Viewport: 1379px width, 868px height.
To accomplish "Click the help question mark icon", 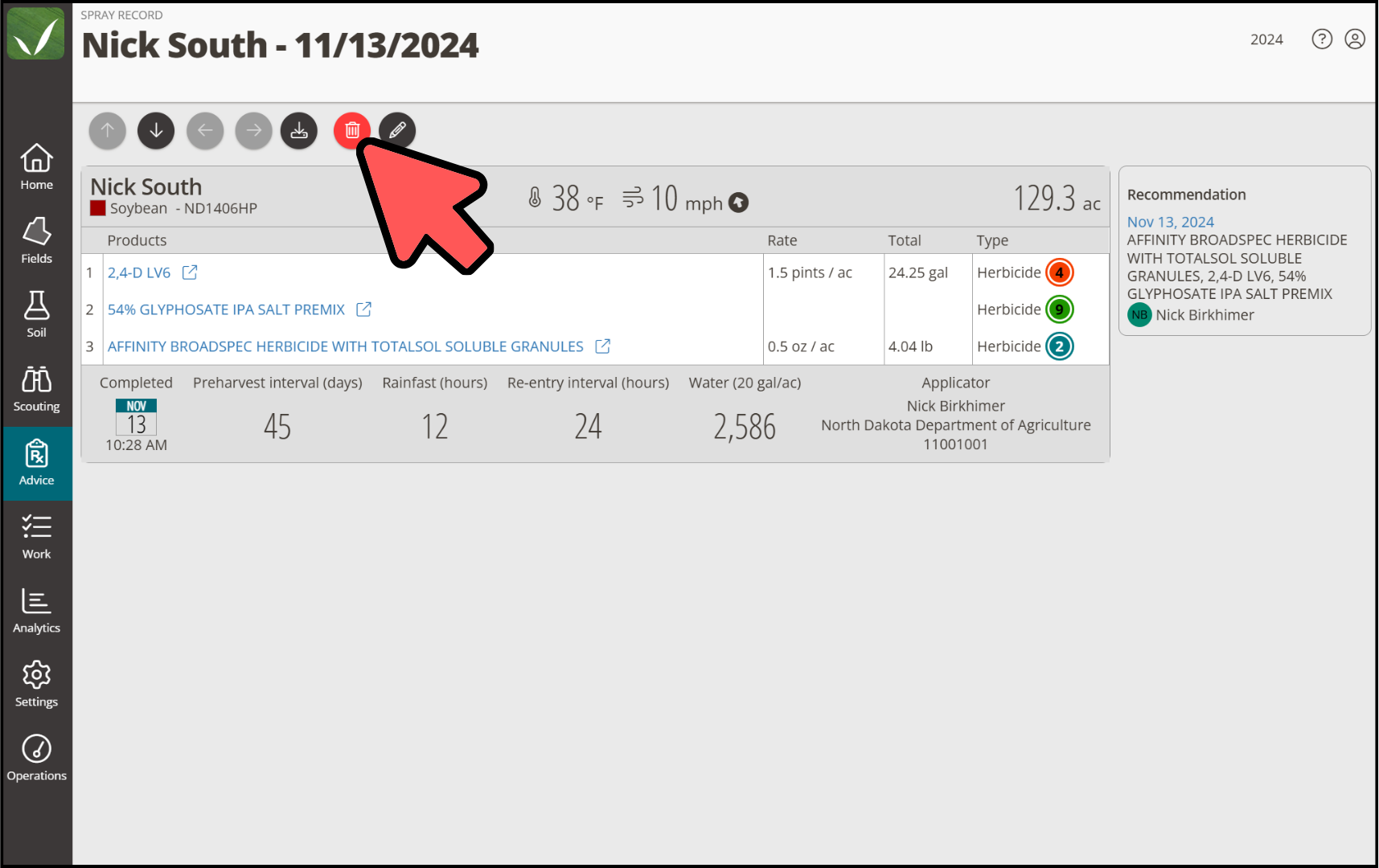I will pyautogui.click(x=1322, y=39).
